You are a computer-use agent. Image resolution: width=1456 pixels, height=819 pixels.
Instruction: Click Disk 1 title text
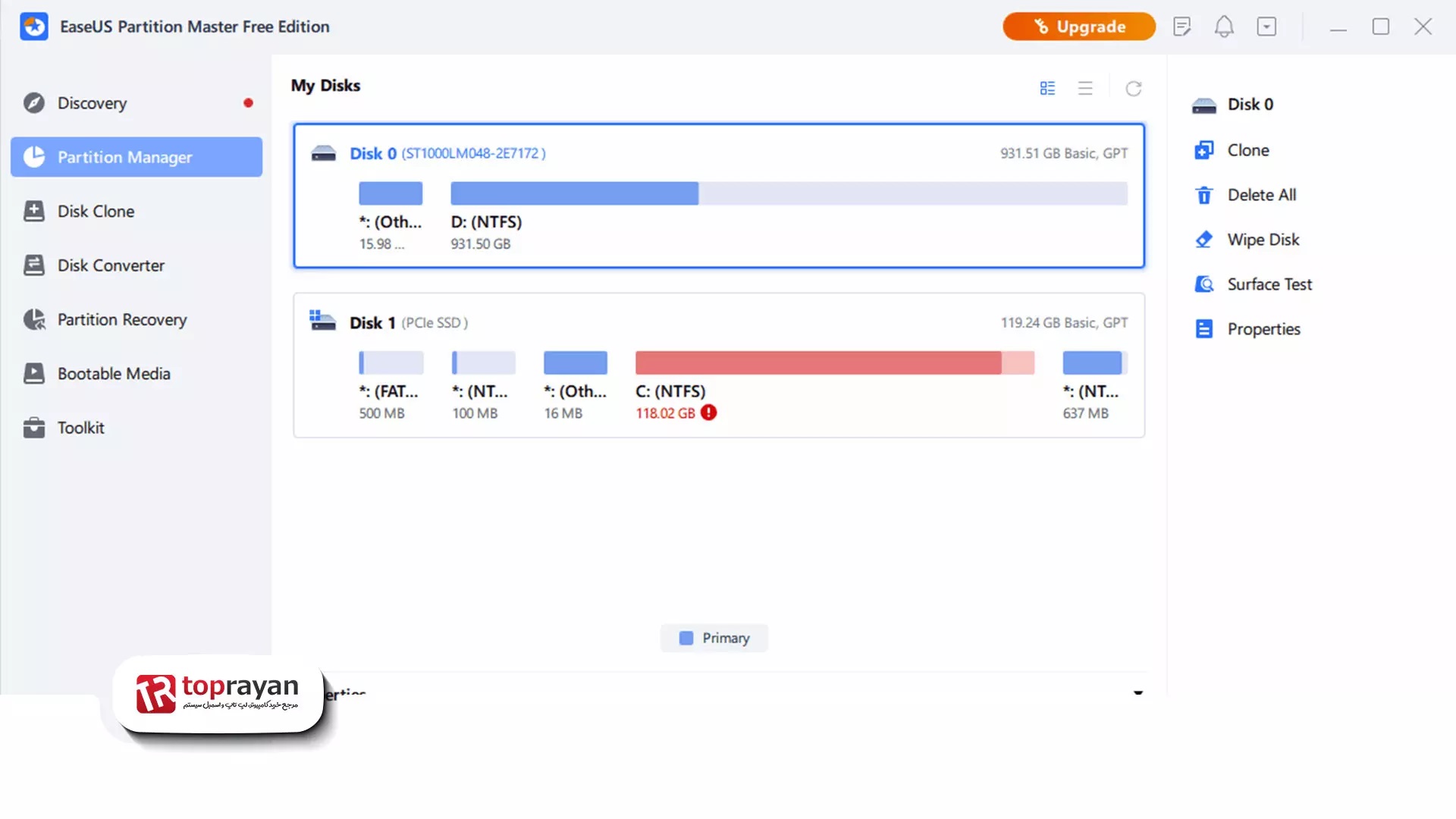click(372, 323)
